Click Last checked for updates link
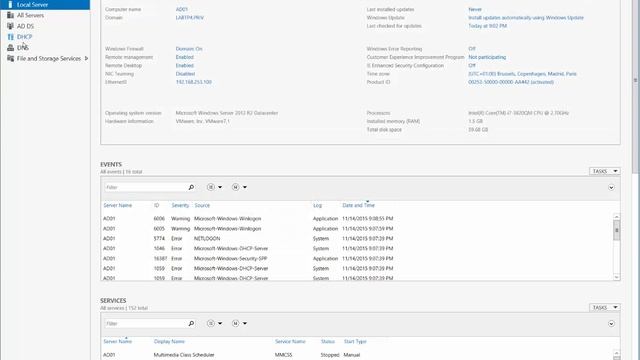640x360 pixels. (x=487, y=26)
